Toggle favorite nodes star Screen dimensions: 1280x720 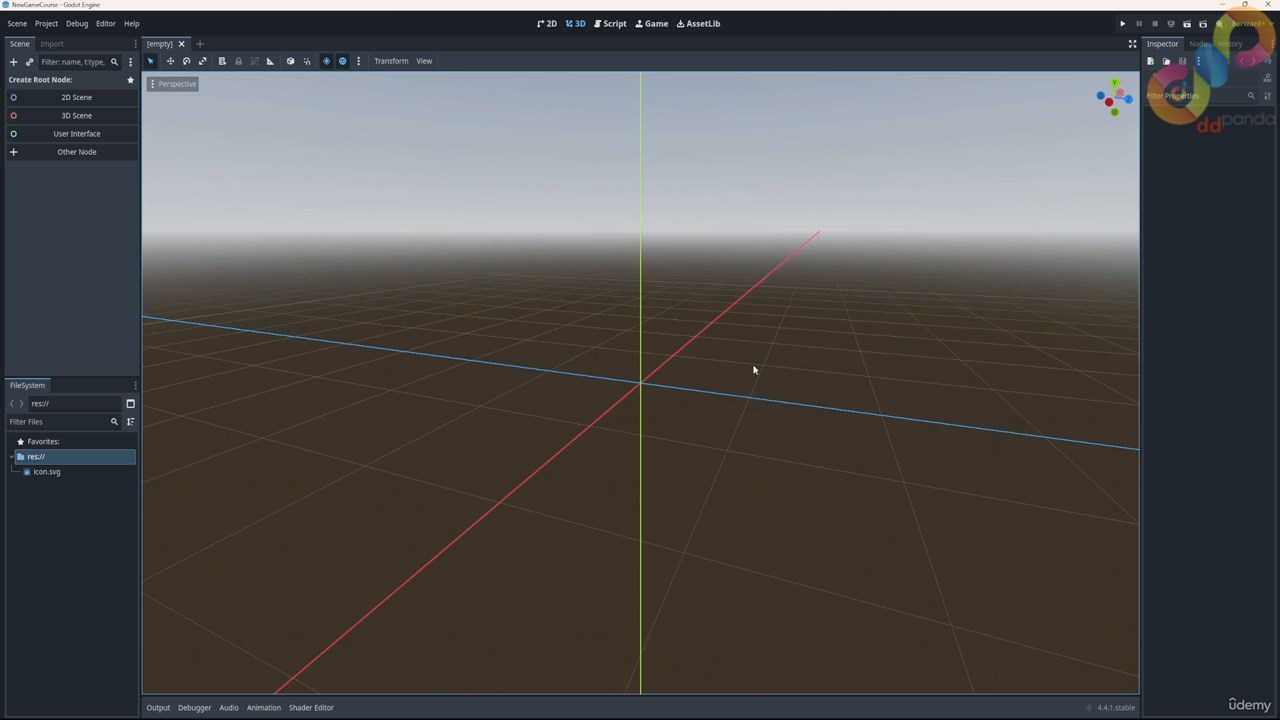coord(130,80)
